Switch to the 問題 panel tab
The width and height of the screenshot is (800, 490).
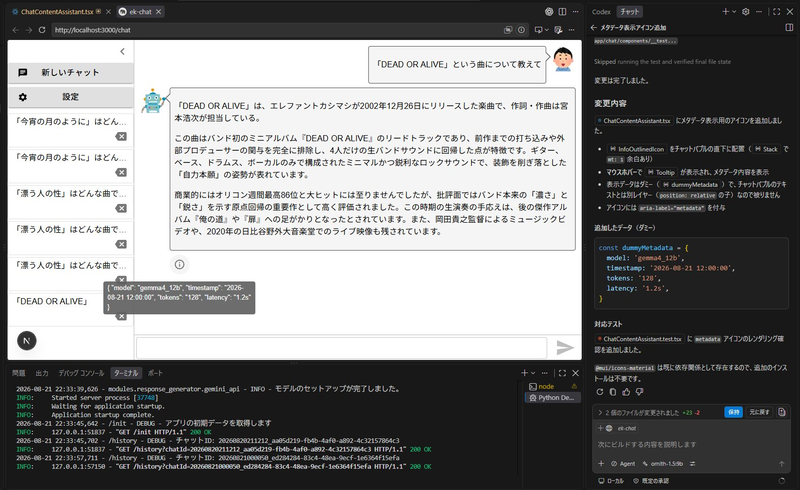click(18, 373)
